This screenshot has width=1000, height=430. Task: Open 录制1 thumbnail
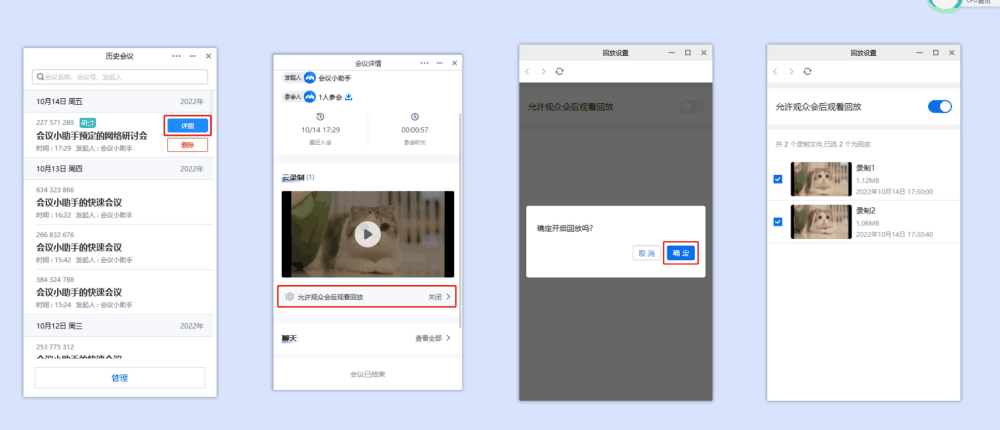coord(821,179)
